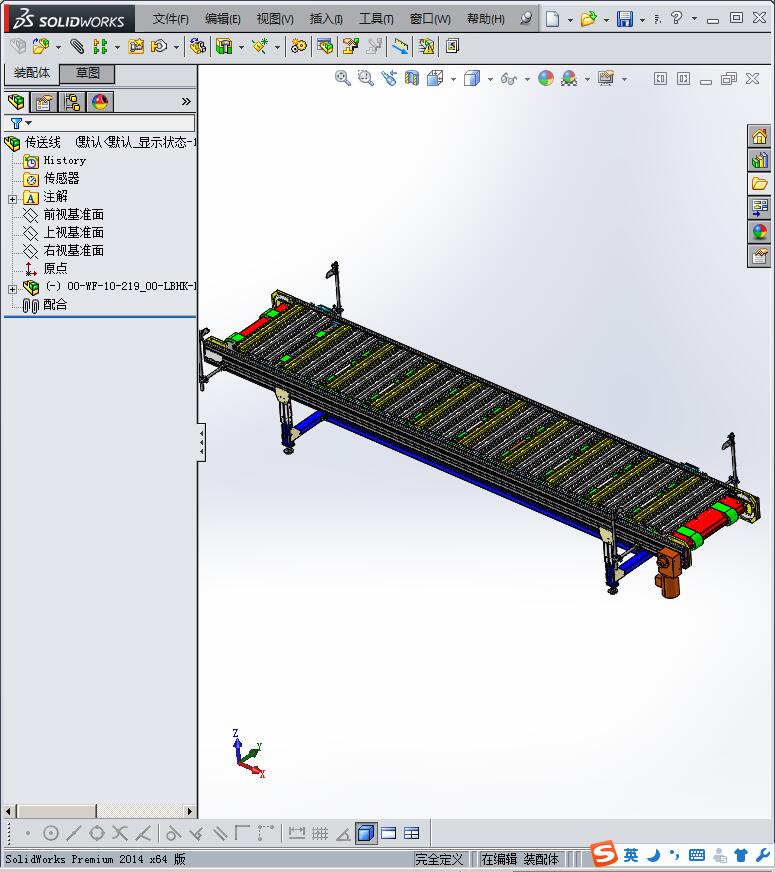Click the Hide/Show Items glasses icon
Screen dimensions: 775x872
509,78
